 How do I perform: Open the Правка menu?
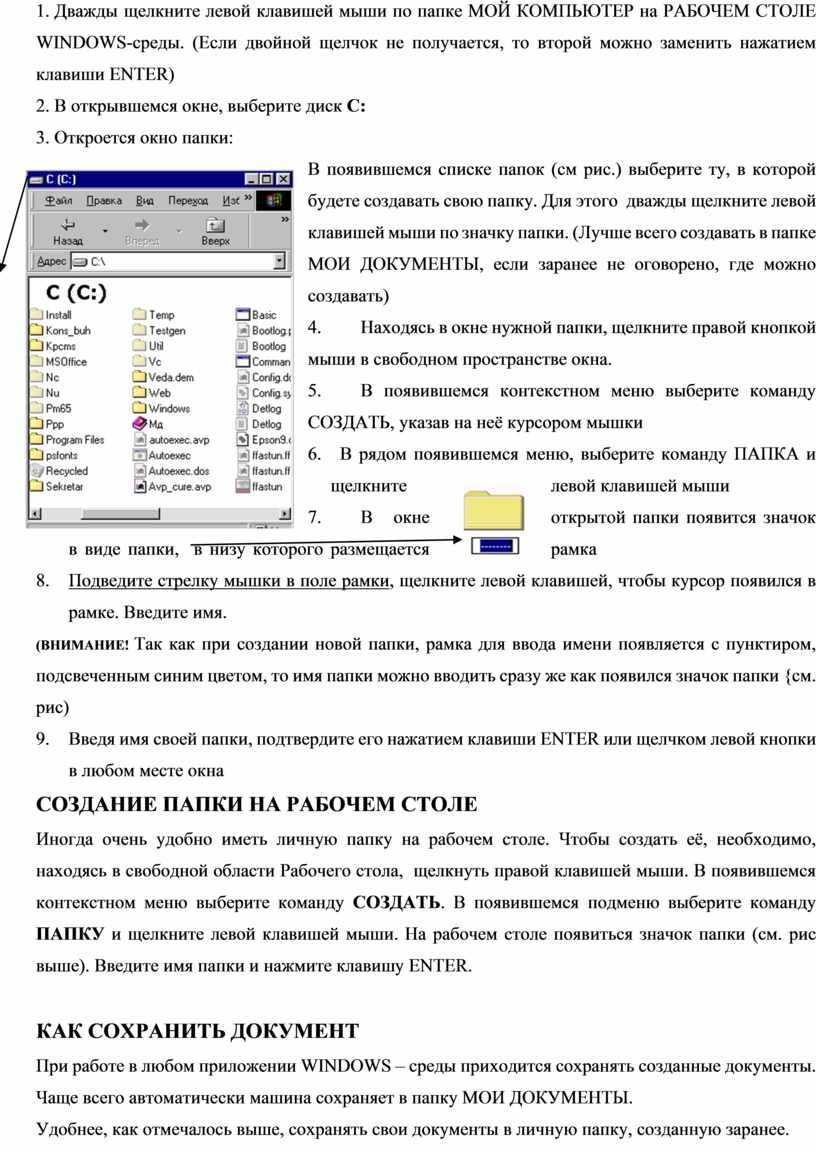[104, 200]
